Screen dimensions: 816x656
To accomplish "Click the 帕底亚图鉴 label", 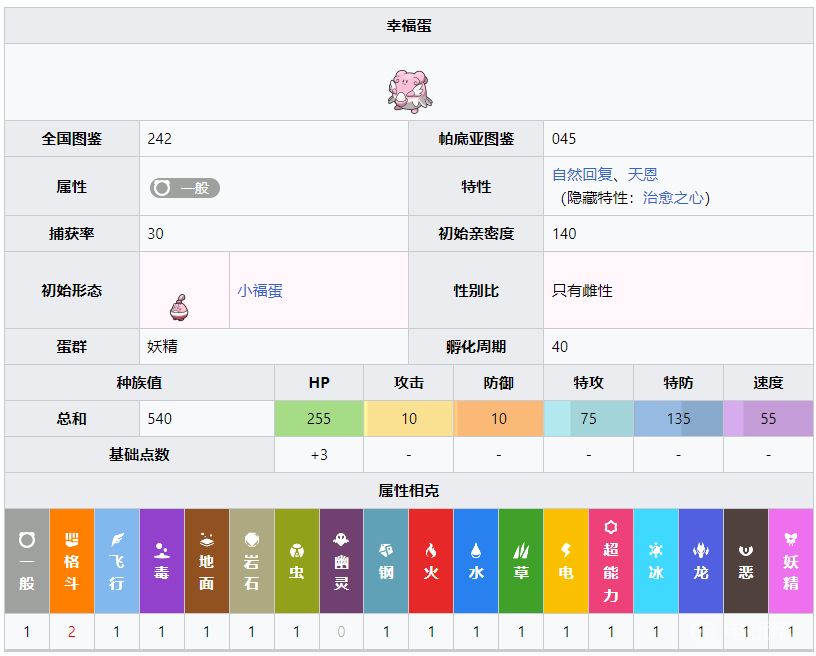I will point(476,138).
